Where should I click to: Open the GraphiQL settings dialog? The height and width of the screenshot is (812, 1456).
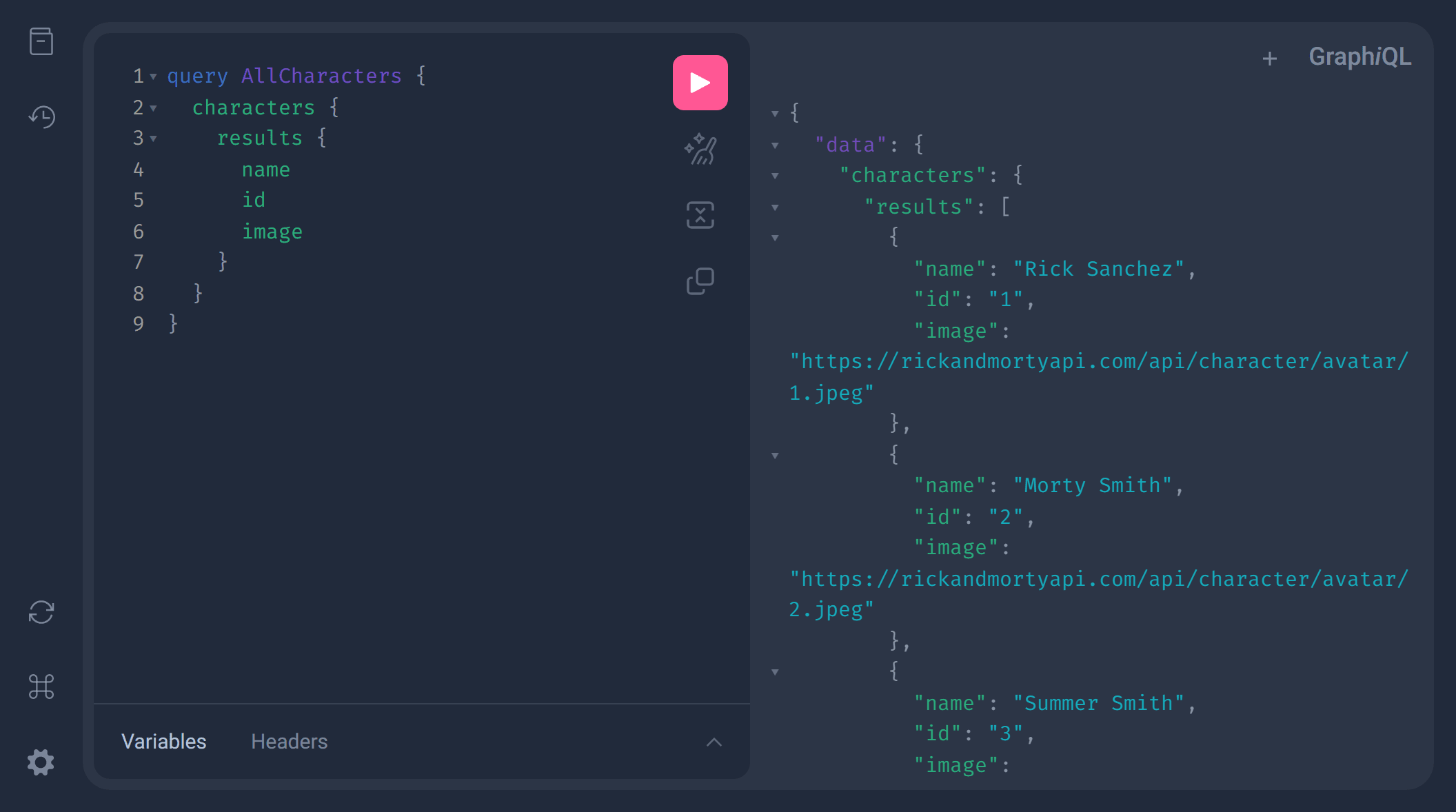click(x=41, y=762)
